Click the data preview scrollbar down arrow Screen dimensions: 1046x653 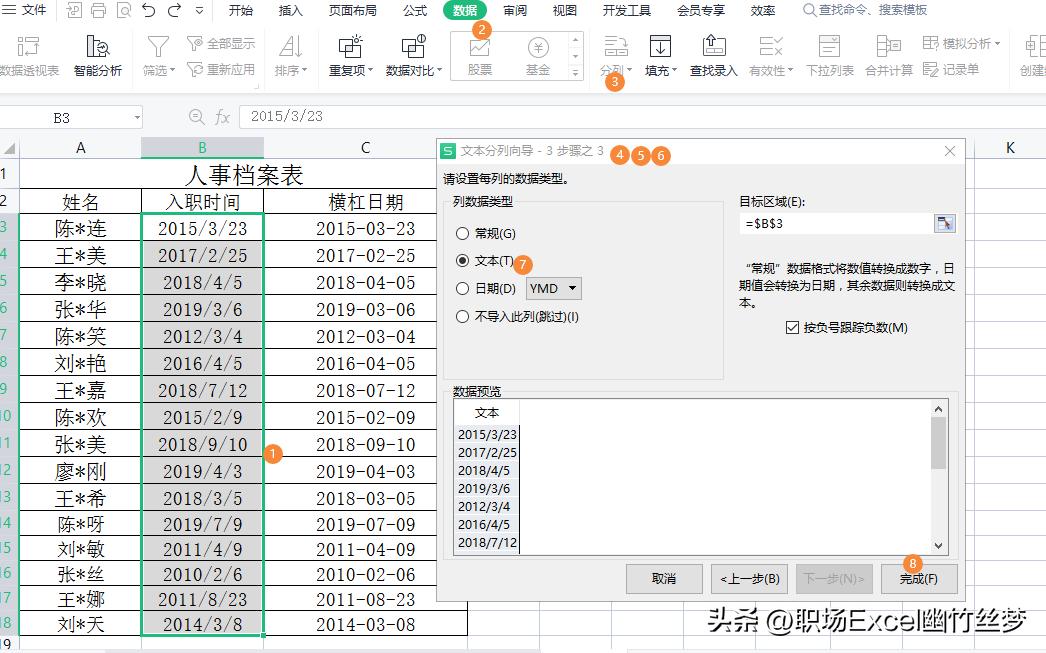[x=937, y=545]
